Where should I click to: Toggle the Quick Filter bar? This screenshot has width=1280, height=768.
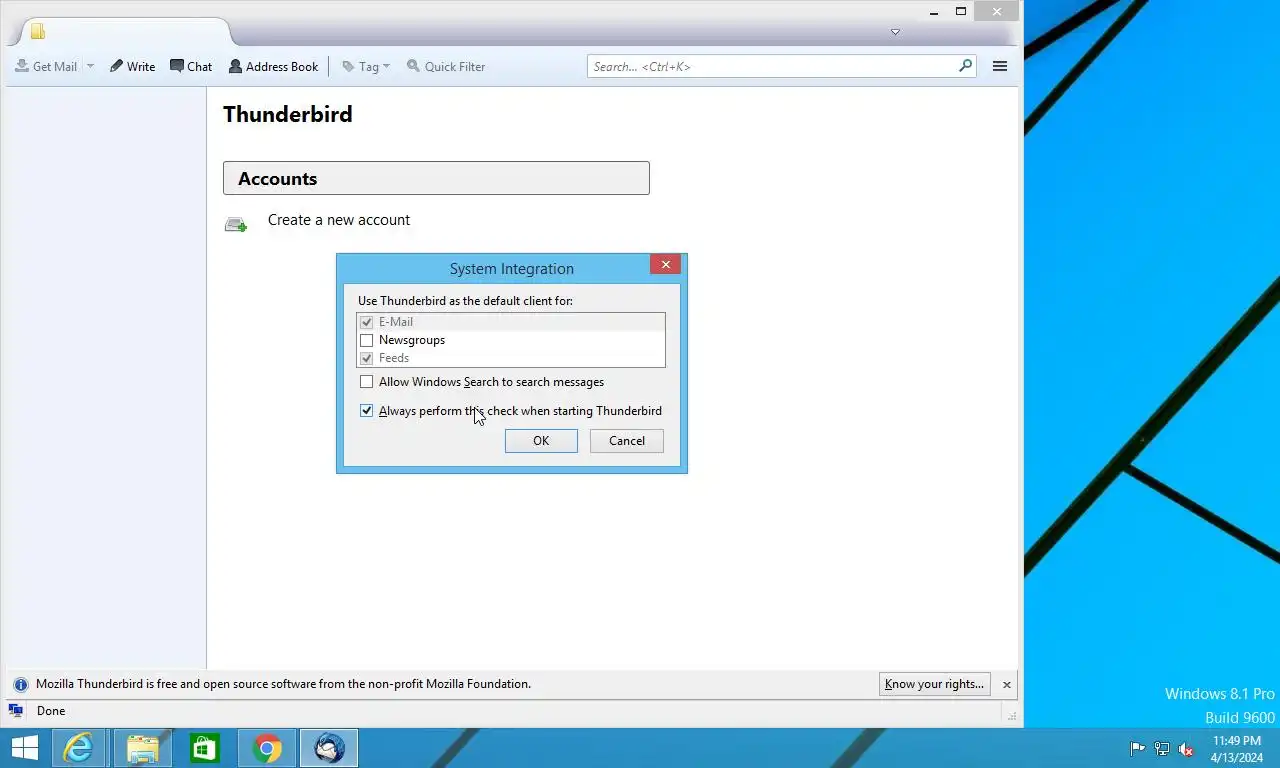click(x=446, y=66)
